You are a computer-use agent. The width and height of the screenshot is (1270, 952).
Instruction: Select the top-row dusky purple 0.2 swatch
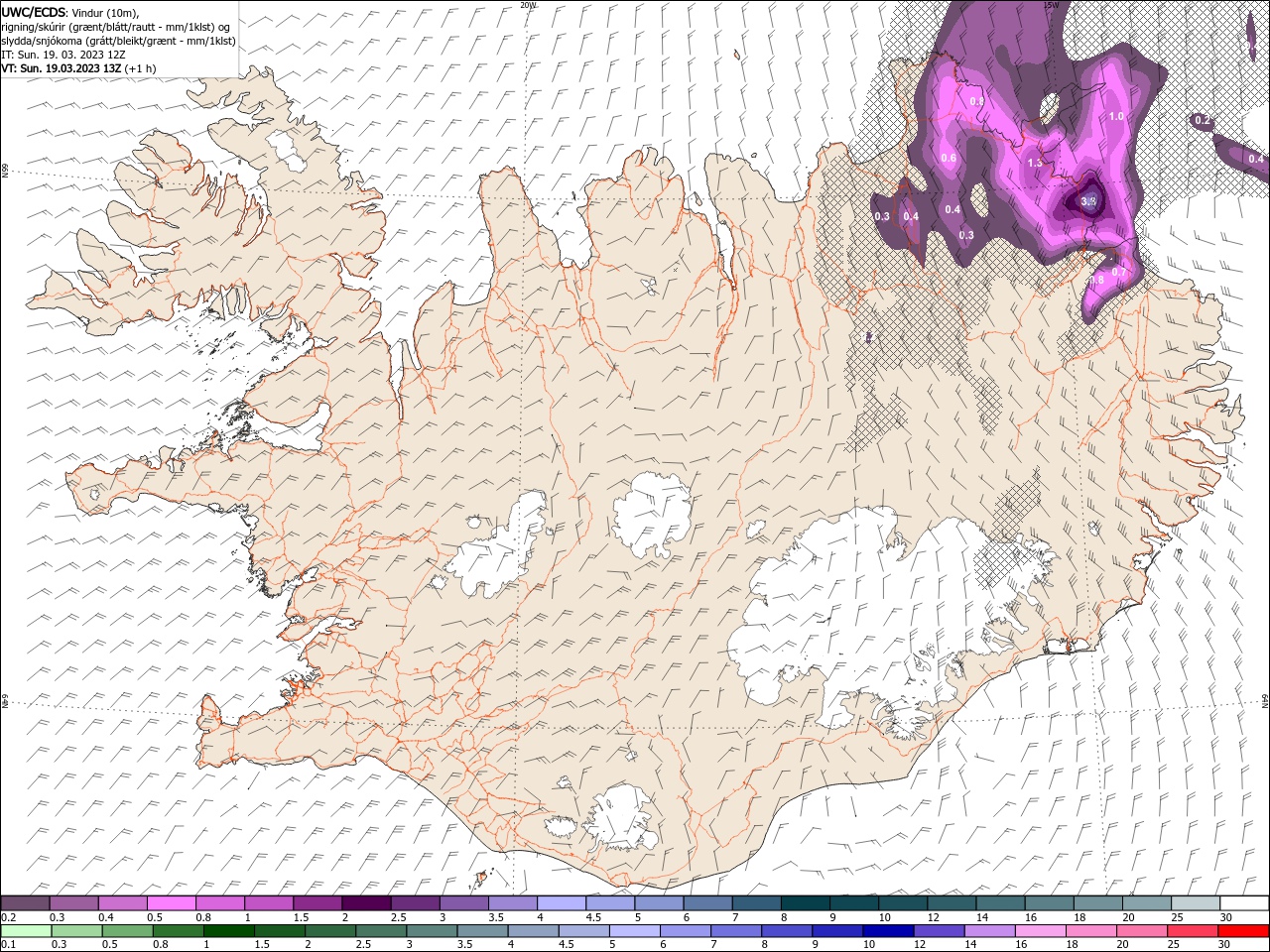pos(25,902)
